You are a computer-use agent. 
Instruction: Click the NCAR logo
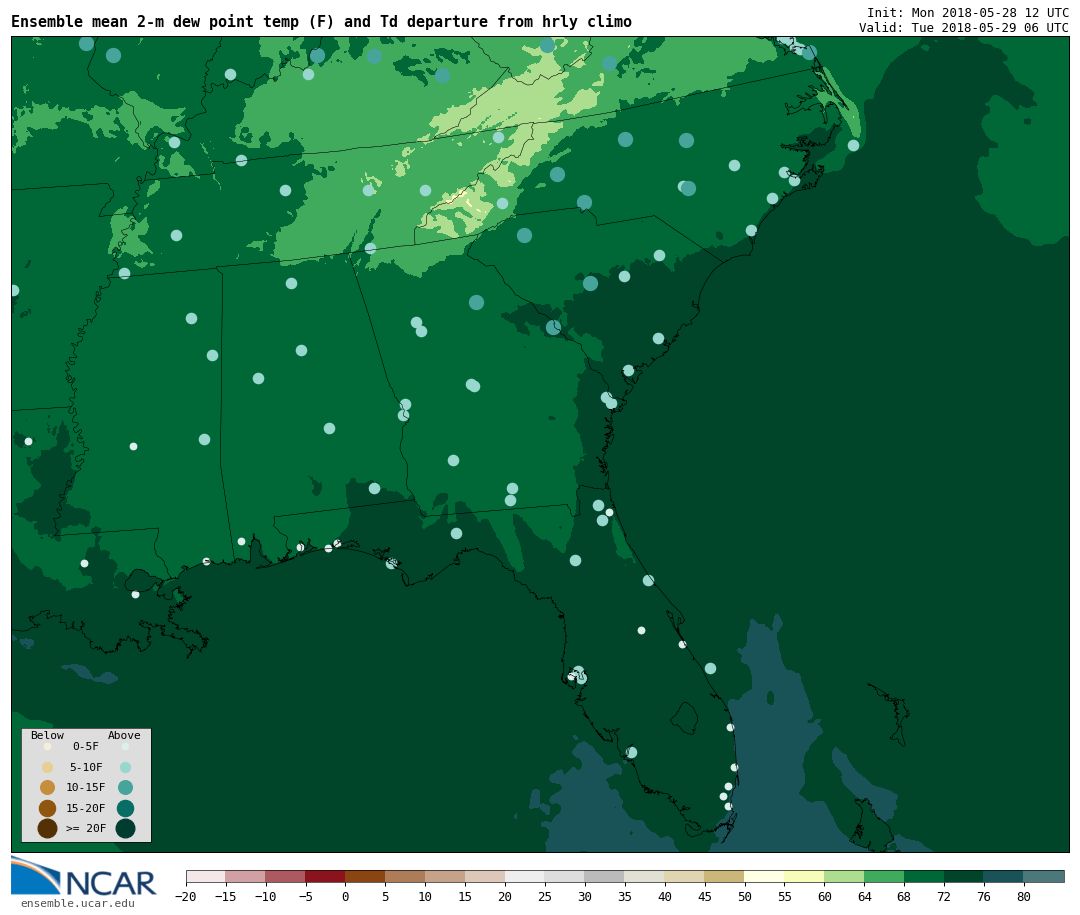pyautogui.click(x=83, y=876)
